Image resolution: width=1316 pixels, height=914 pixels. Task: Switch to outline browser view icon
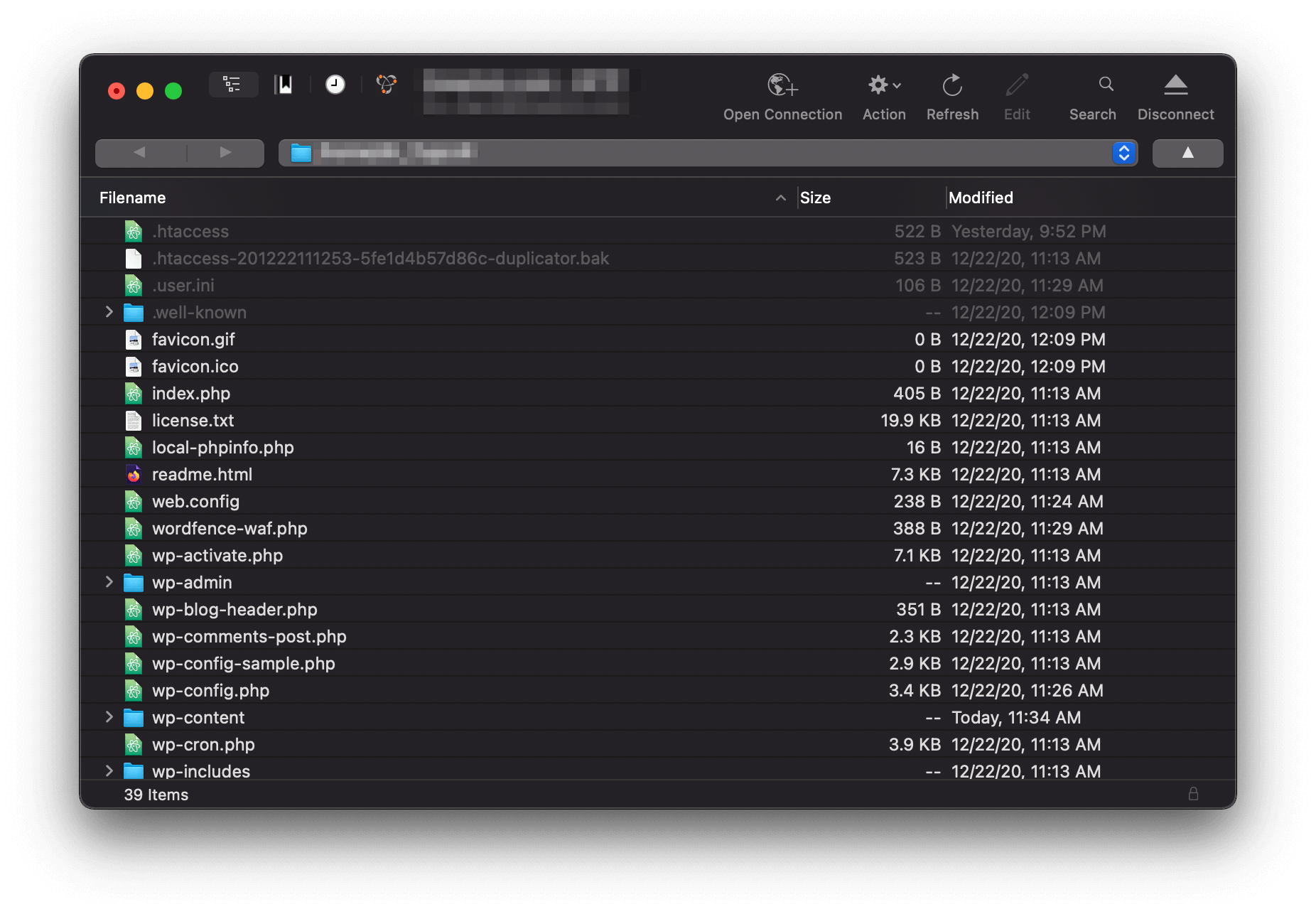(232, 85)
